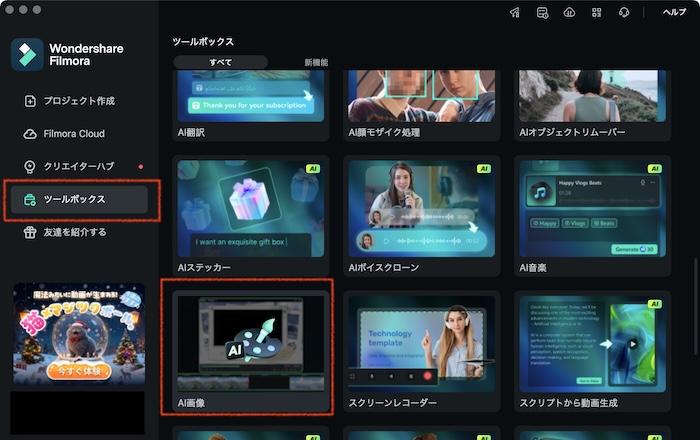
Task: Click the AI badge on AI音楽 card
Action: coord(654,169)
